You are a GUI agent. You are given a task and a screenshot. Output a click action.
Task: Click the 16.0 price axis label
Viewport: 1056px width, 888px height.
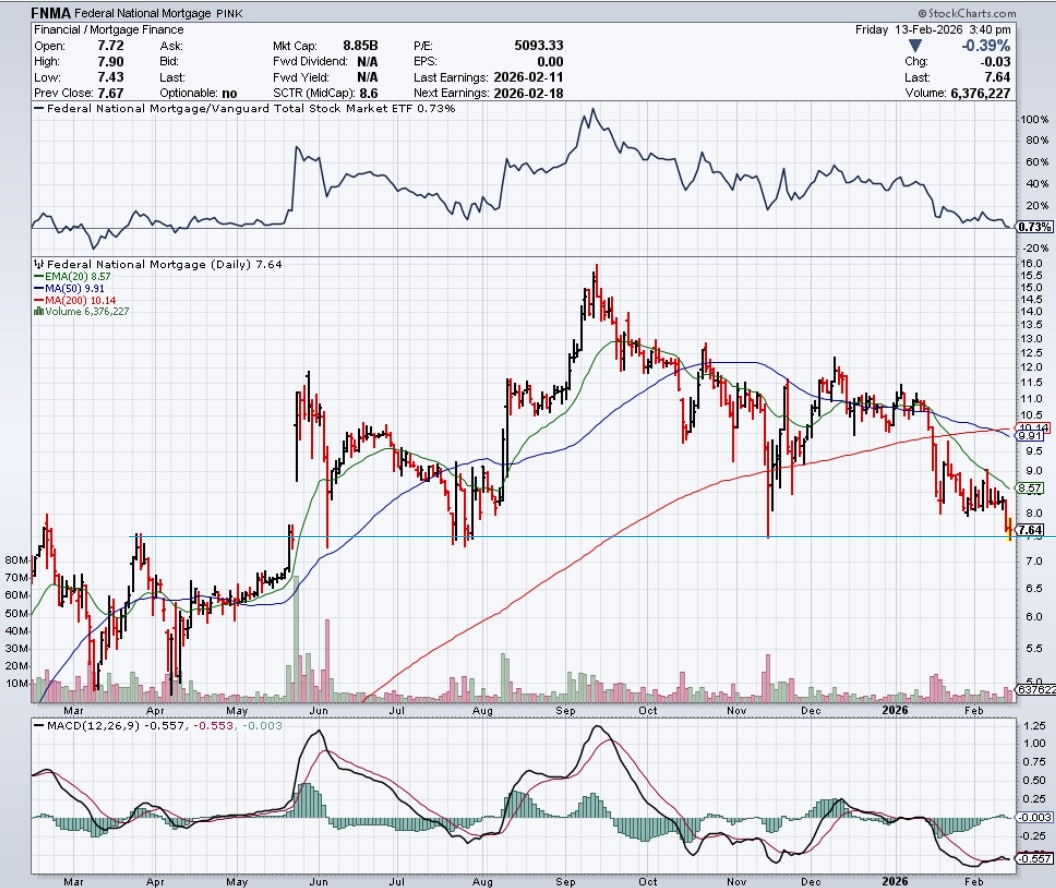(1030, 263)
